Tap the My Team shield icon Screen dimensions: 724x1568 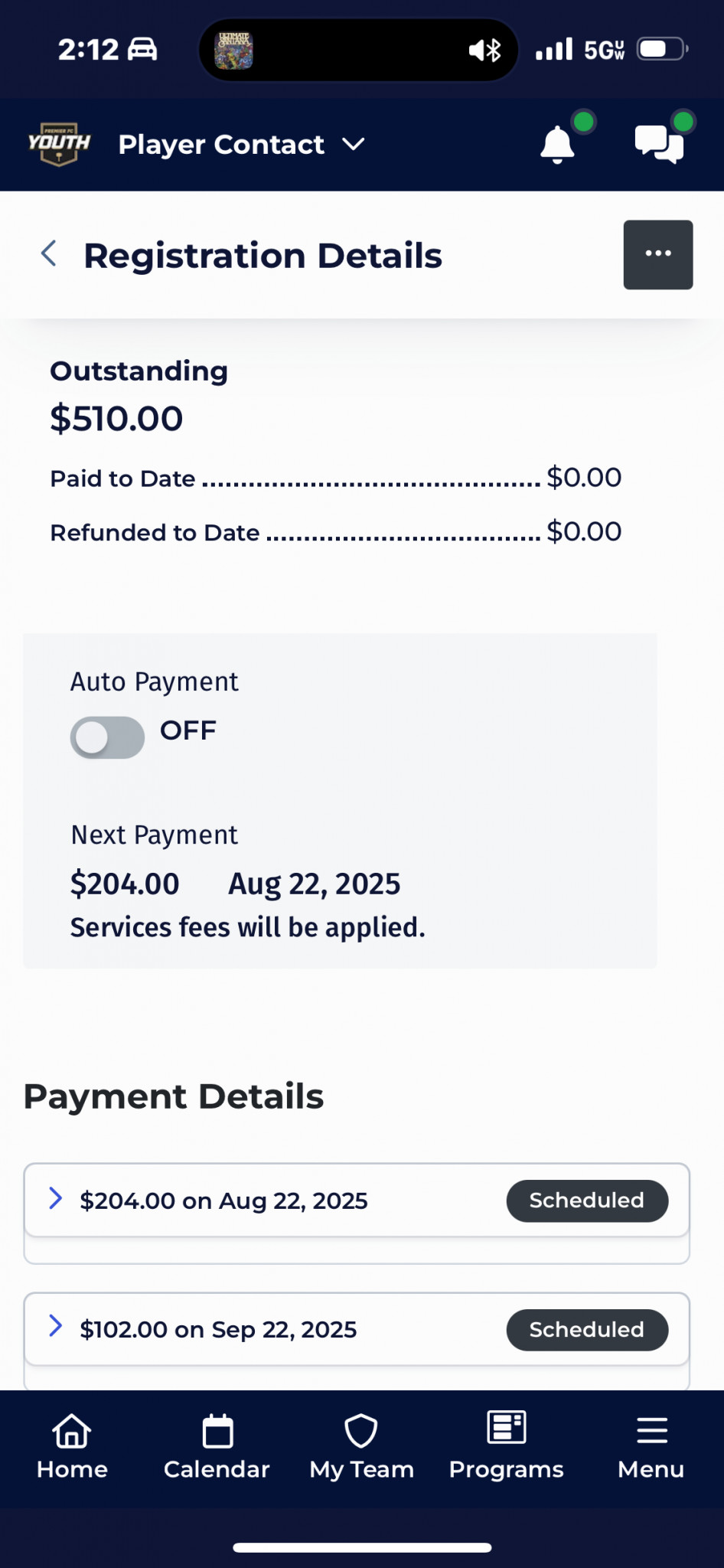(x=361, y=1430)
